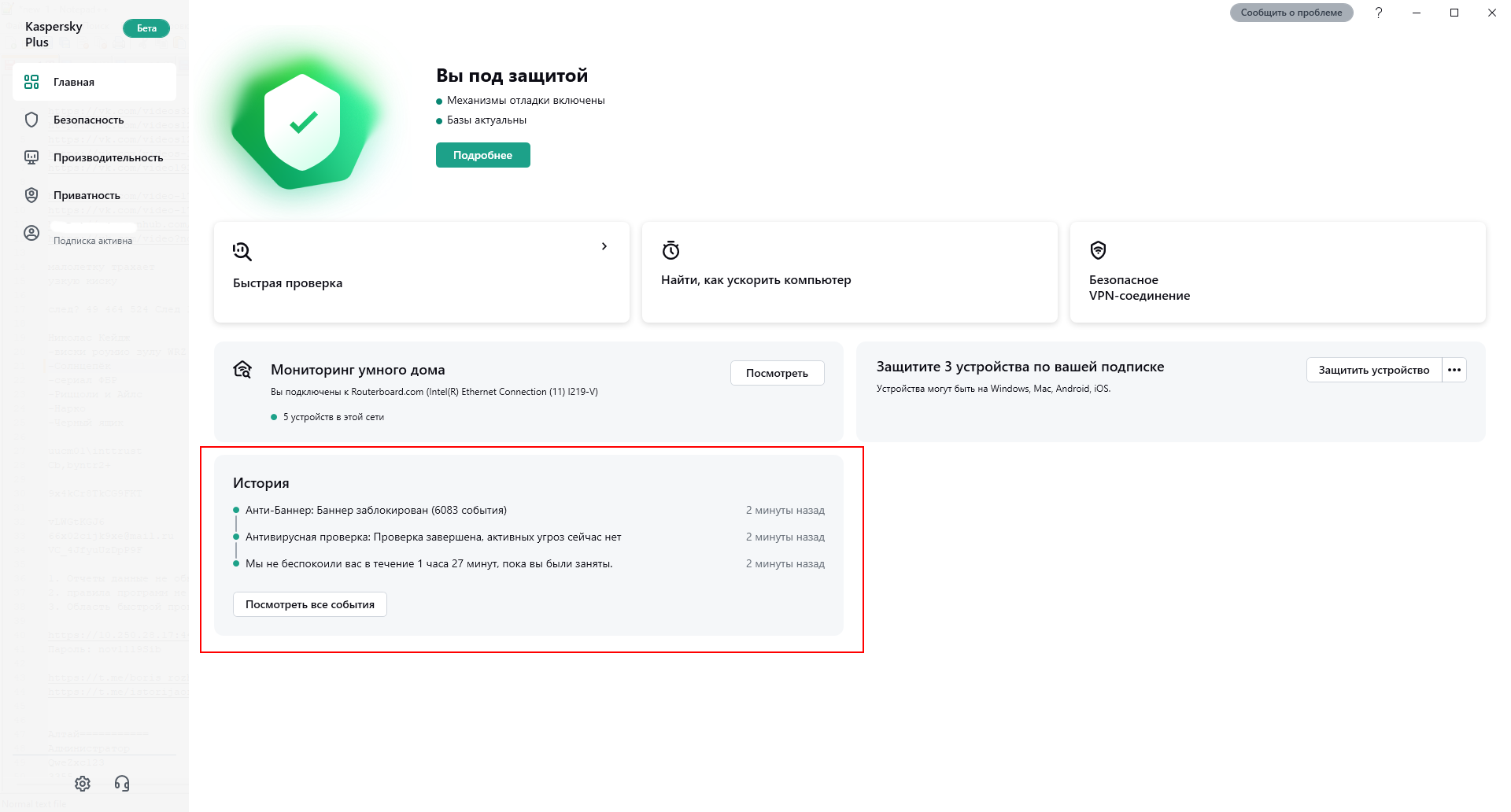Click the stopwatch icon on speed-up card
Image resolution: width=1511 pixels, height=812 pixels.
pyautogui.click(x=671, y=250)
